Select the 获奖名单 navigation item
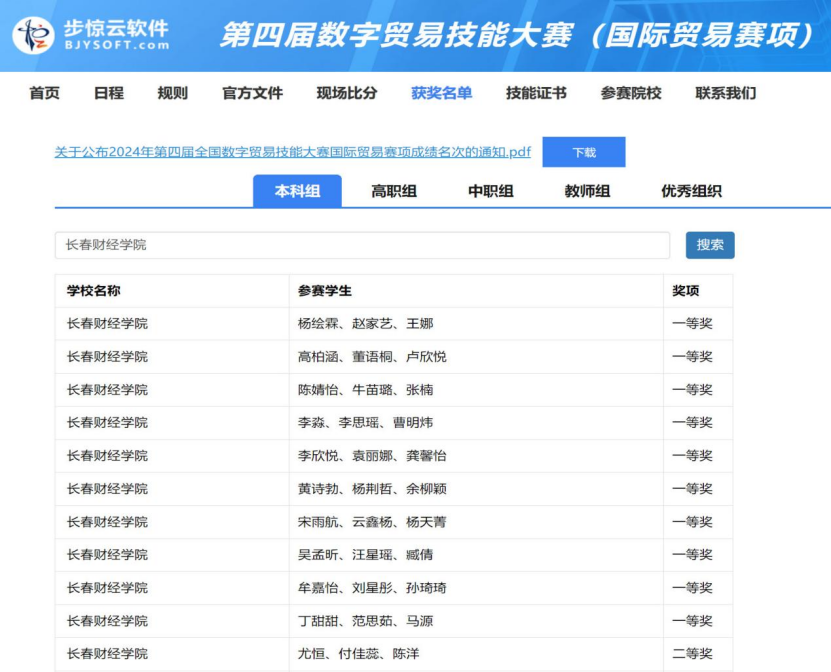The width and height of the screenshot is (831, 672). [x=441, y=93]
